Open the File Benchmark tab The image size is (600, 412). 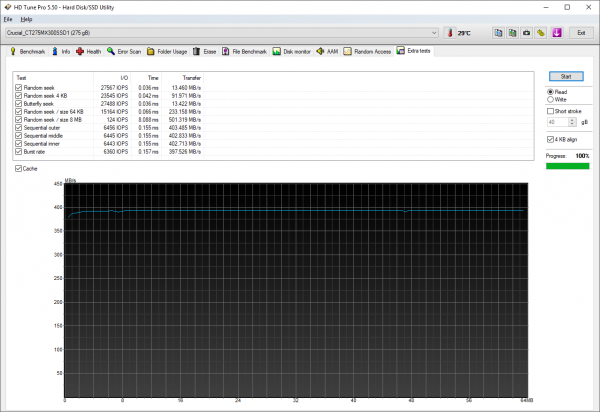pyautogui.click(x=245, y=52)
